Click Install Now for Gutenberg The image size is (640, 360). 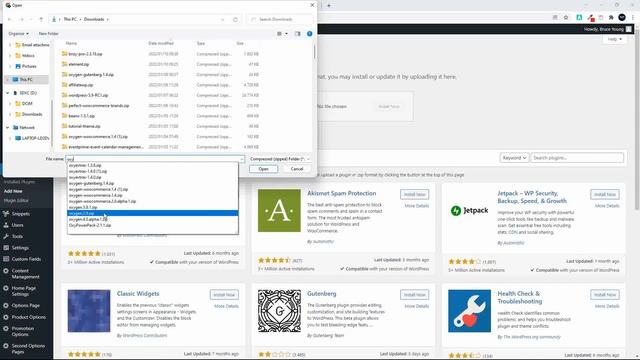click(x=414, y=295)
